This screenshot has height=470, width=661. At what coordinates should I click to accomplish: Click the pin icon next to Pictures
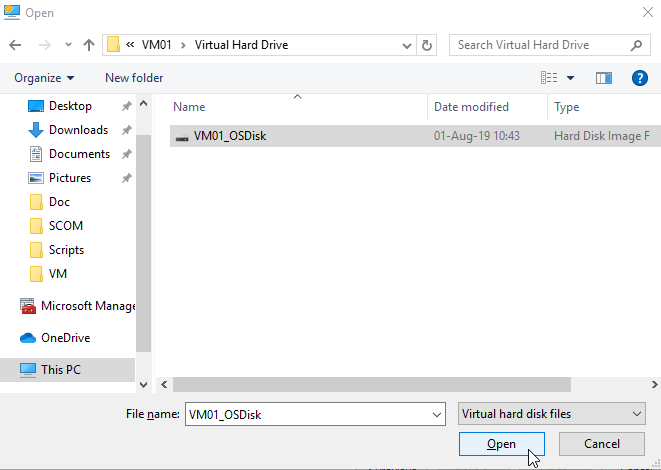tap(126, 178)
